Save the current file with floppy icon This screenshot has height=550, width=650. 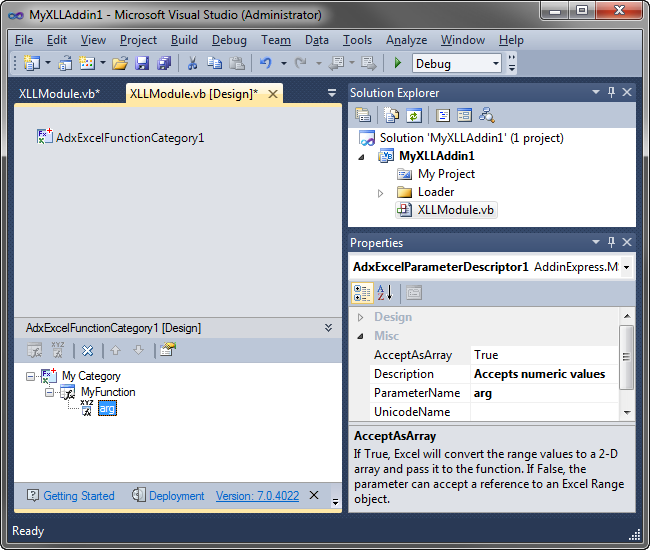point(142,63)
